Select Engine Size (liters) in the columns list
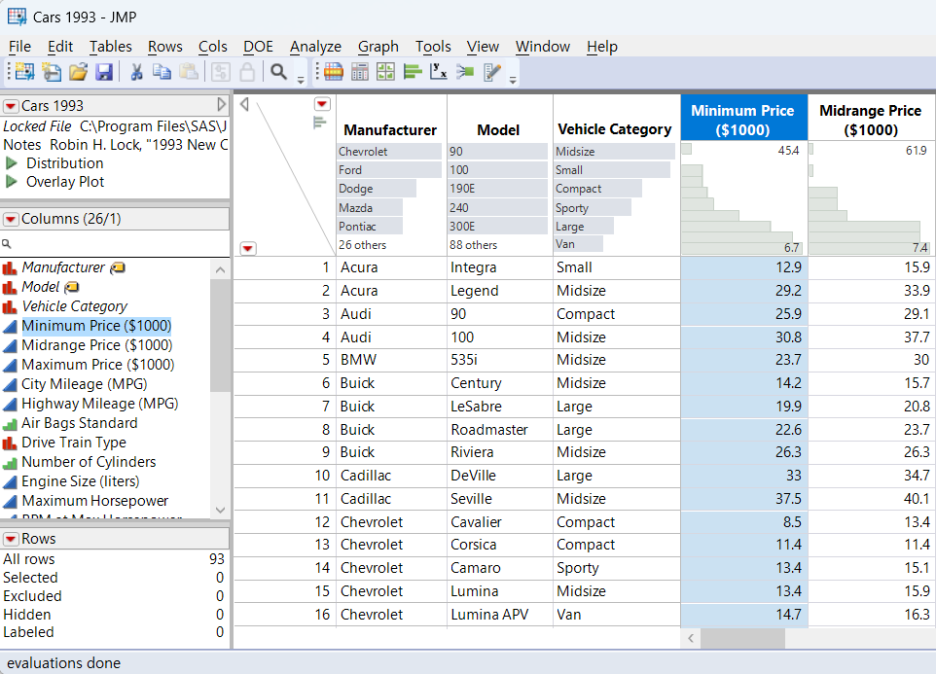The height and width of the screenshot is (674, 936). 81,481
